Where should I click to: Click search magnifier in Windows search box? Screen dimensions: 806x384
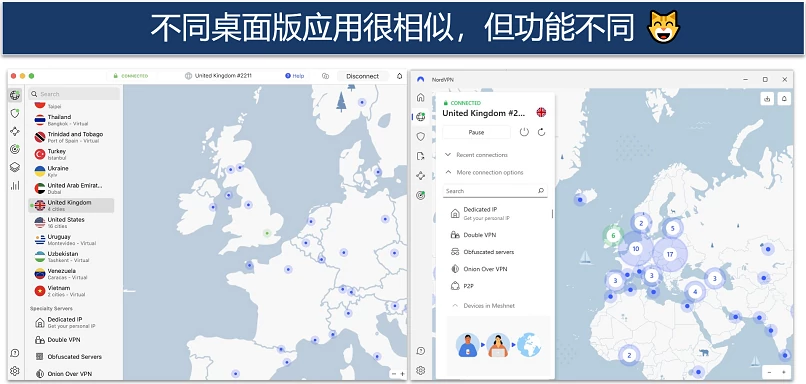pyautogui.click(x=540, y=191)
